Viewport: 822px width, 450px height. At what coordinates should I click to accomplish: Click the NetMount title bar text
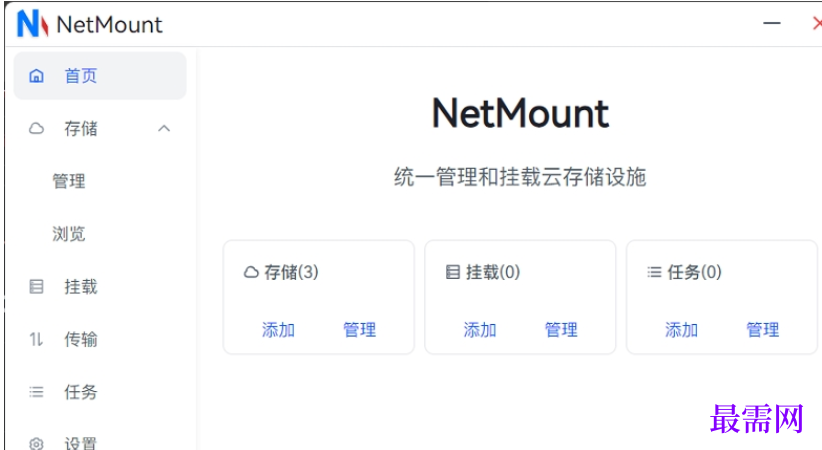click(x=109, y=25)
